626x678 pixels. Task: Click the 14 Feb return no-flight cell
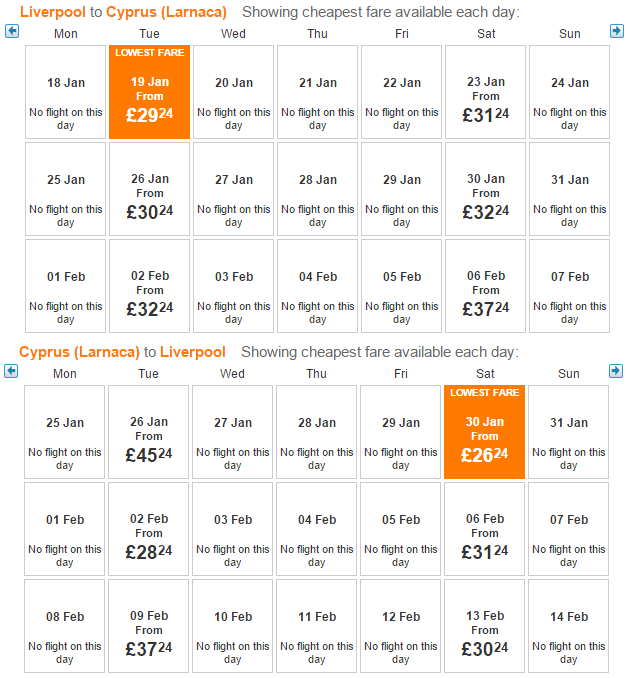pyautogui.click(x=569, y=626)
